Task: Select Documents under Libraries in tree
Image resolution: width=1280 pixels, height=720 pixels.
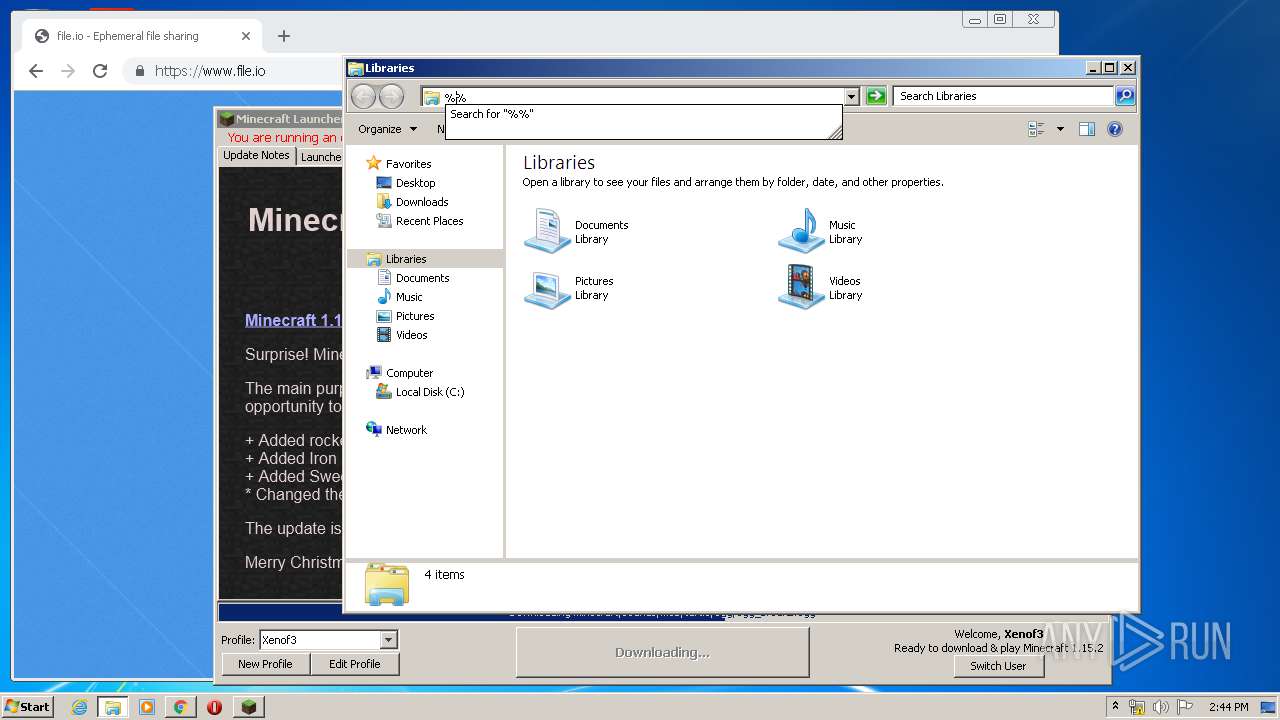Action: pos(422,278)
